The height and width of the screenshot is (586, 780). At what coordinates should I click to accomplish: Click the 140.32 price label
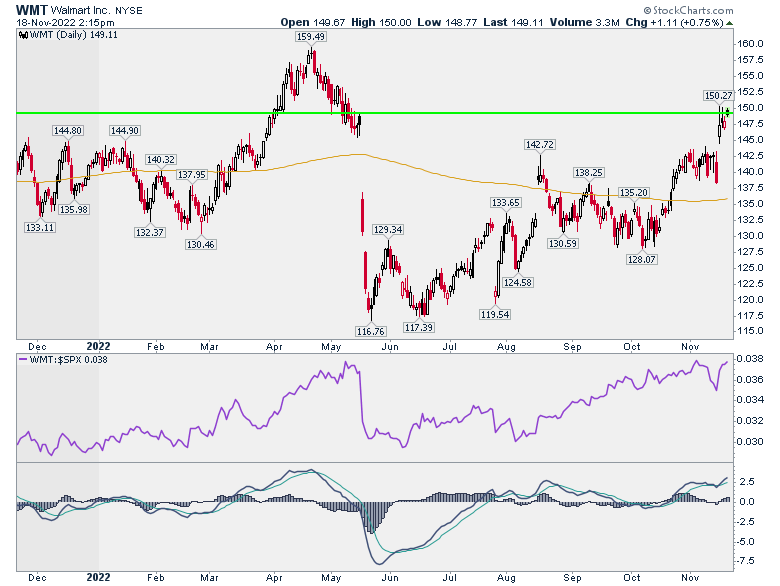160,160
